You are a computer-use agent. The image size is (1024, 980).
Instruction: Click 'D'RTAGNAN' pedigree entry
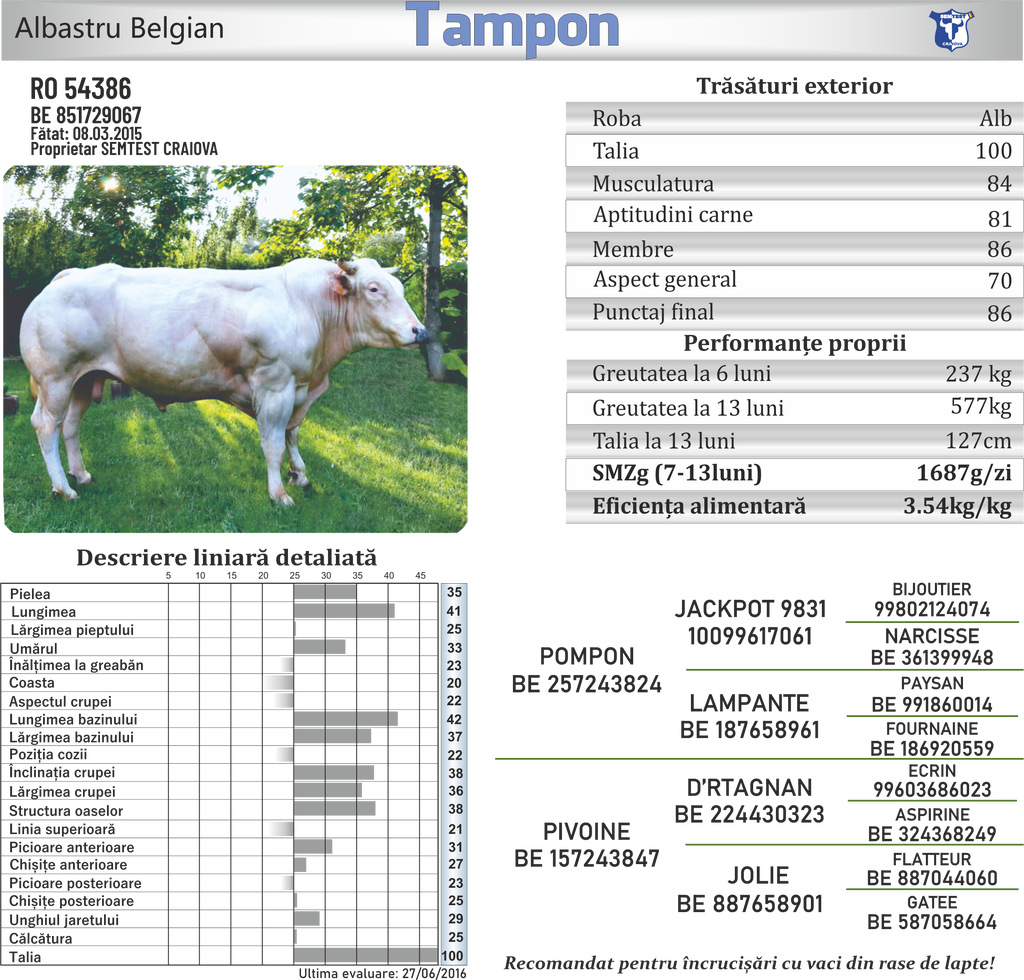(x=749, y=788)
